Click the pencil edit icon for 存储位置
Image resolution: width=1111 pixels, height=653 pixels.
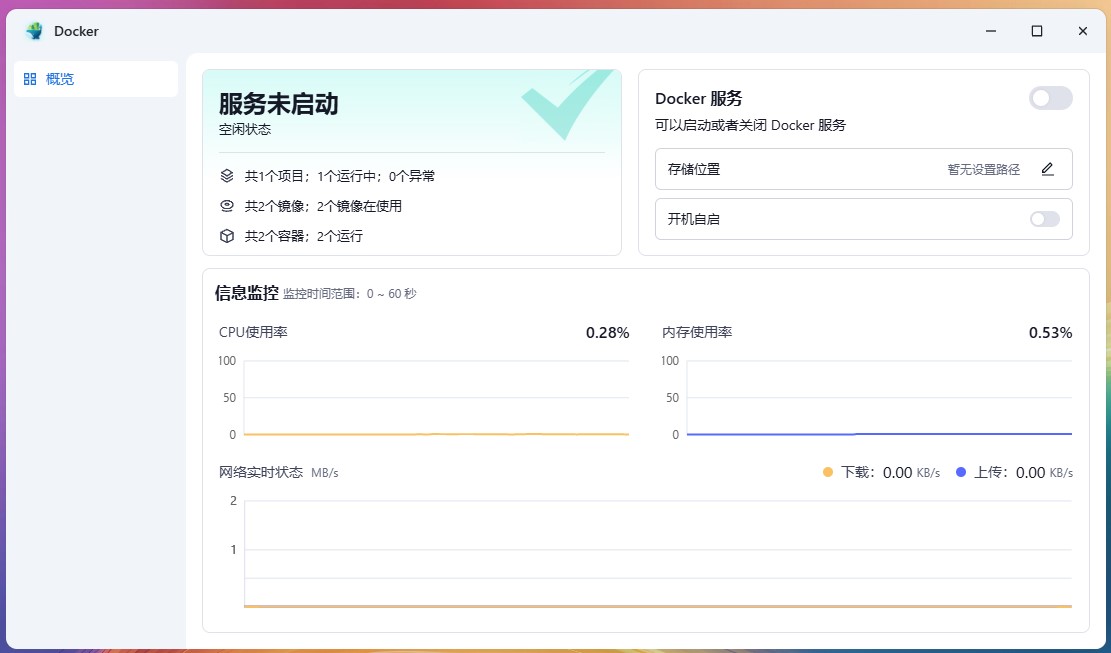point(1048,169)
